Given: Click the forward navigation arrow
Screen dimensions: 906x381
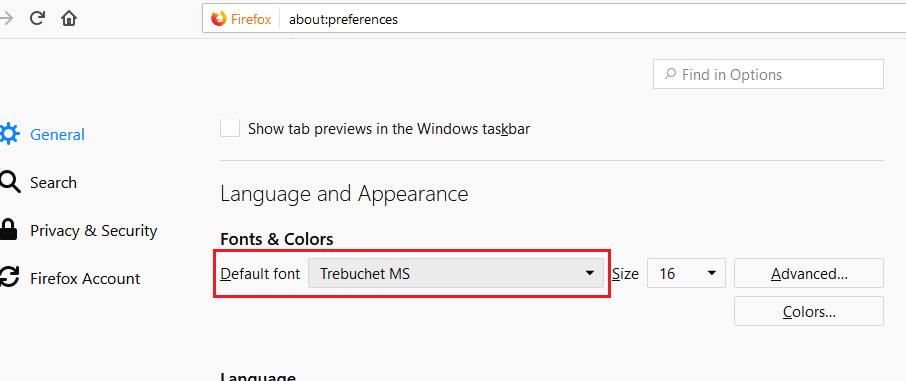Looking at the screenshot, I should [7, 19].
